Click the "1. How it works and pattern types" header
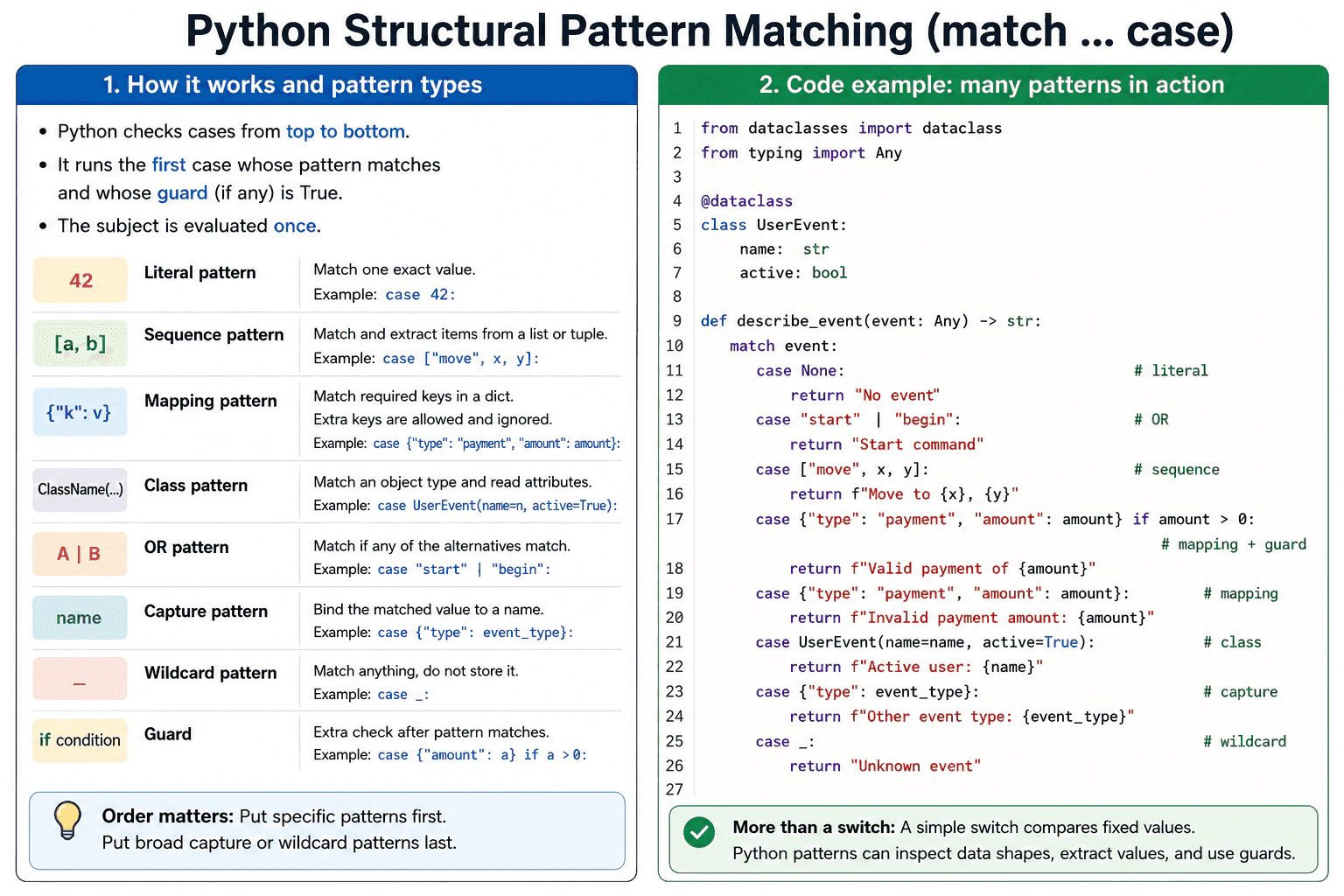Image resolution: width=1344 pixels, height=896 pixels. click(292, 85)
